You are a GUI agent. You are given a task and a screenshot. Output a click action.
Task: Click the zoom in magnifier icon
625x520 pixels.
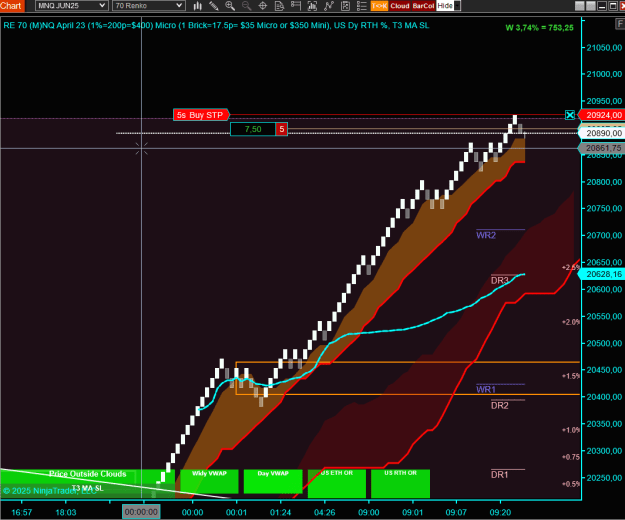tap(230, 6)
